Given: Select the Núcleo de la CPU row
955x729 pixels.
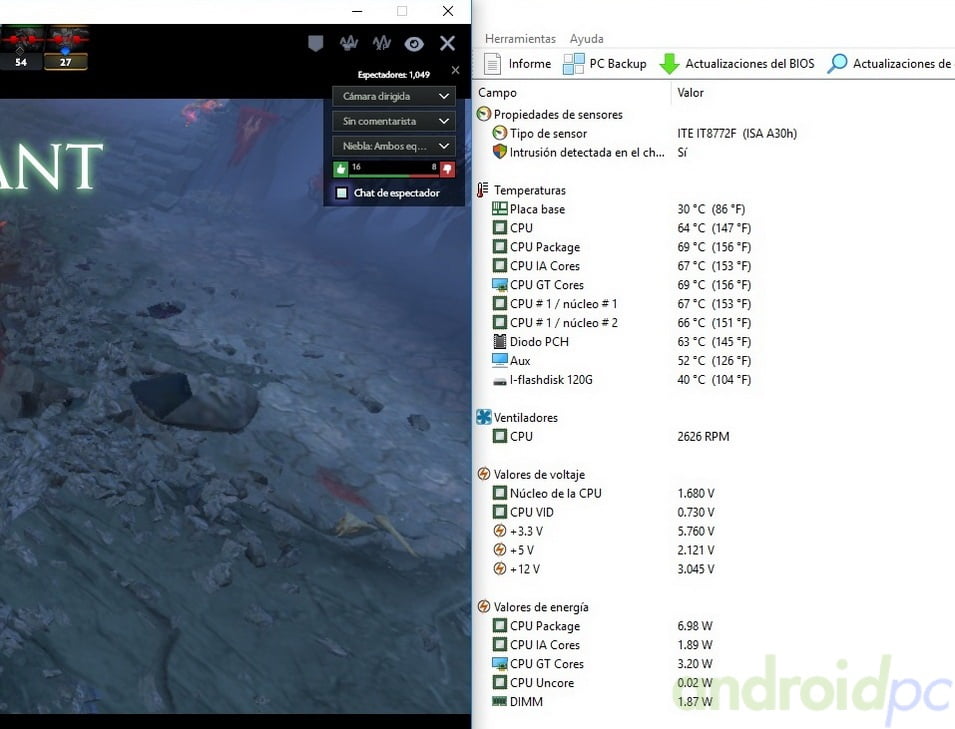Looking at the screenshot, I should [x=604, y=493].
